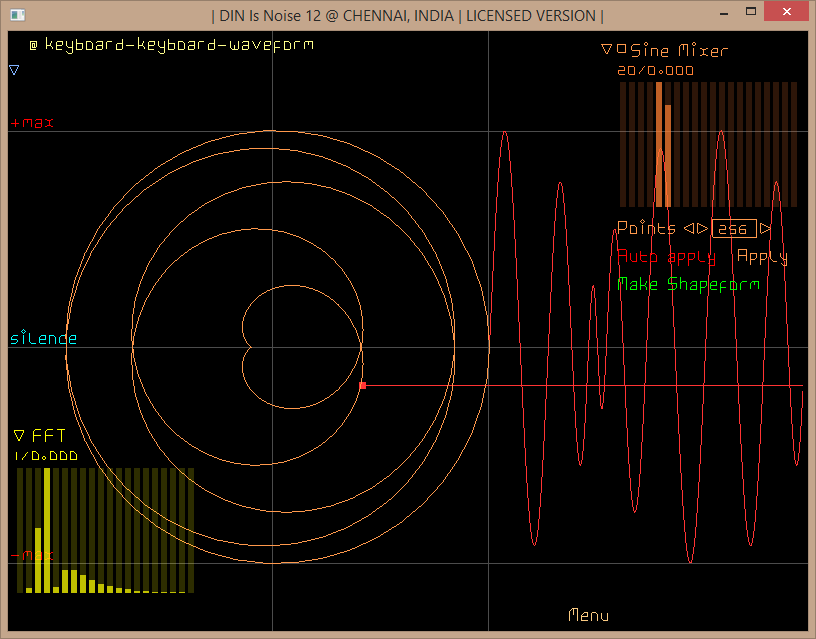
Task: Collapse the FFT panel arrow
Action: coord(19,435)
